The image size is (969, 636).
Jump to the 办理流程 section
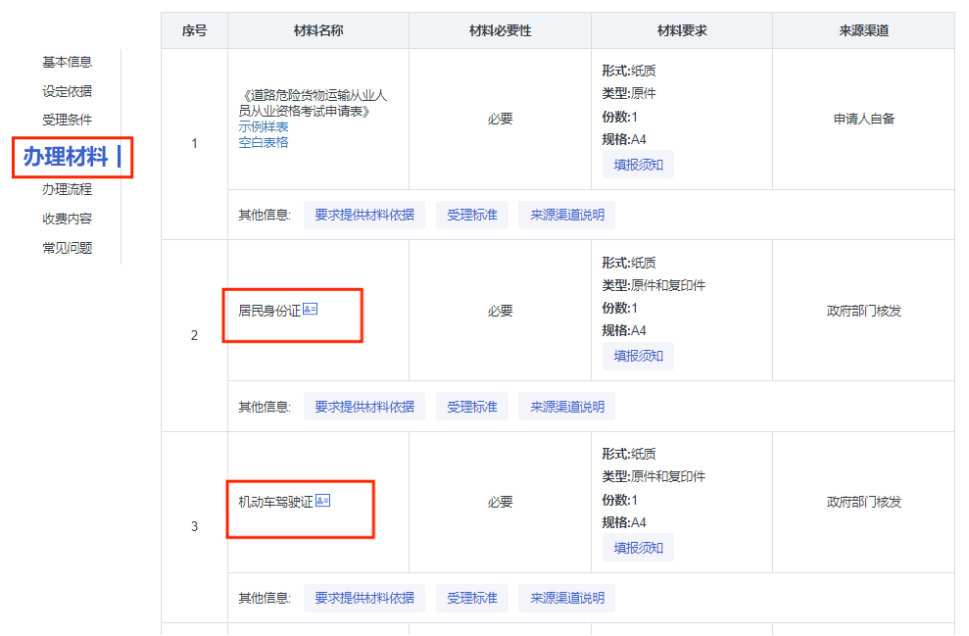click(67, 189)
